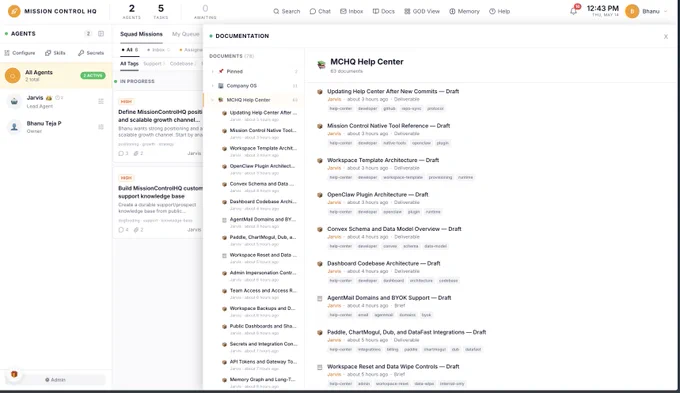Open Memory from the top navigation
Screen dimensions: 680x393
(x=464, y=11)
